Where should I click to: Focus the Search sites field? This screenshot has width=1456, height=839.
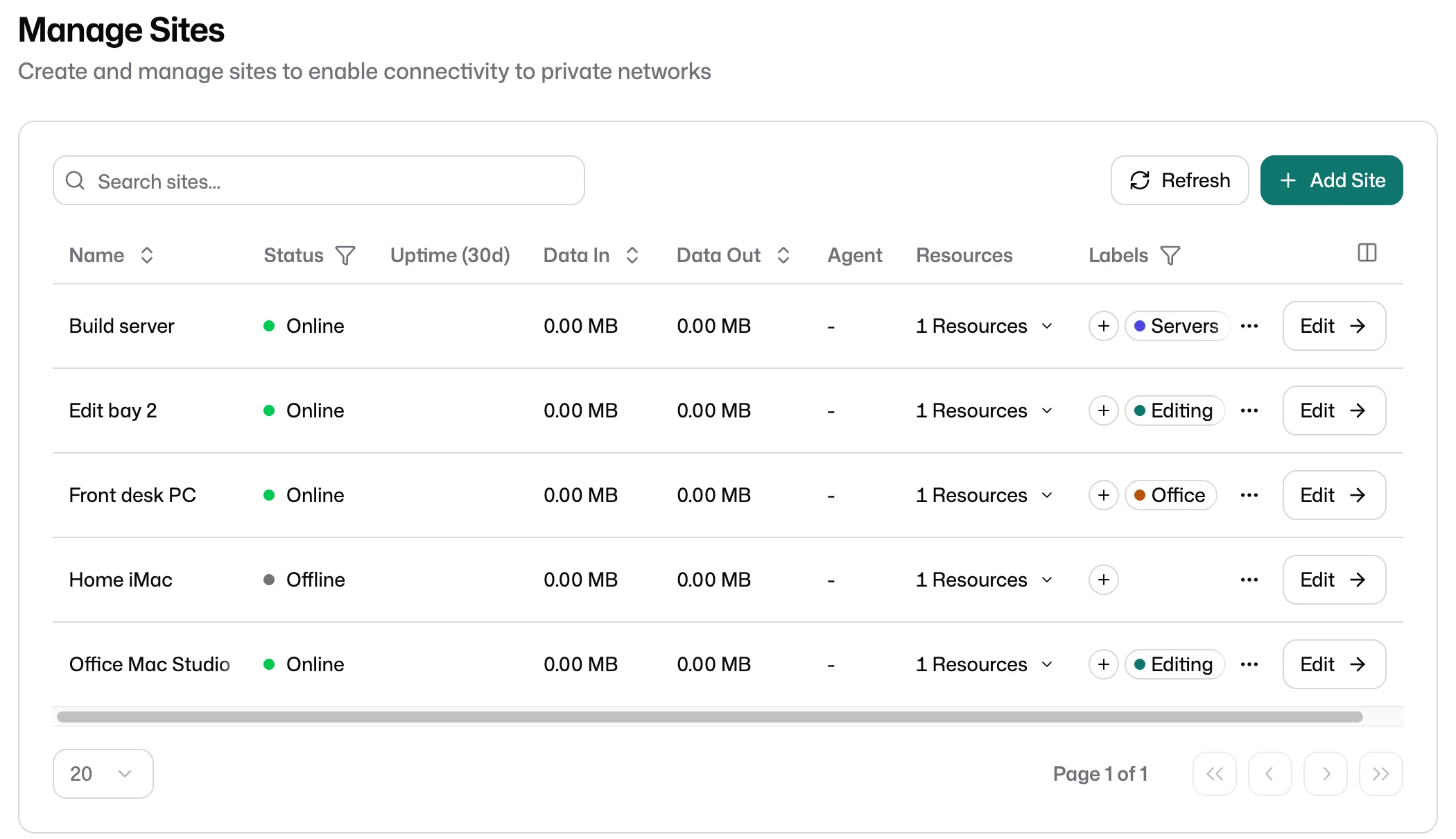pos(319,180)
